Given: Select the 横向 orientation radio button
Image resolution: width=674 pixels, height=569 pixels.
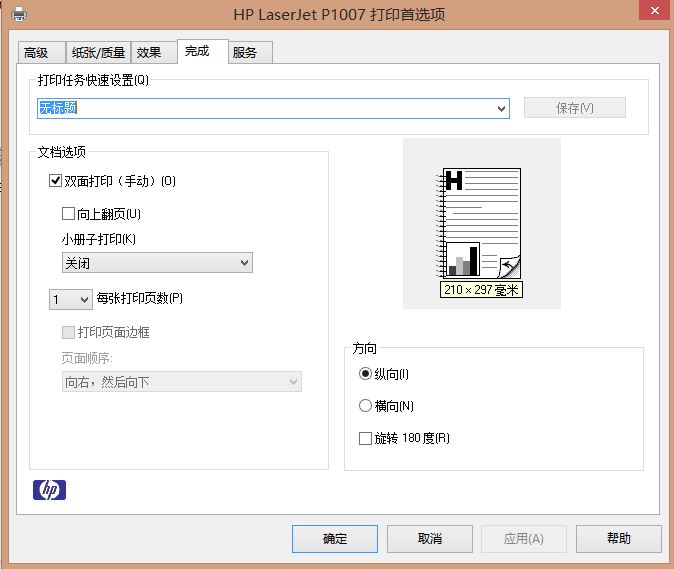Looking at the screenshot, I should (x=365, y=406).
